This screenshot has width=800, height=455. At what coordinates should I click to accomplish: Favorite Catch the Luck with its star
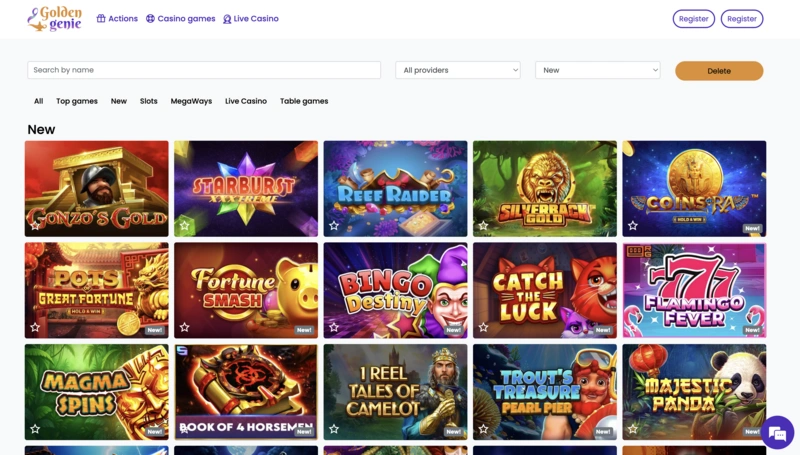(x=483, y=327)
